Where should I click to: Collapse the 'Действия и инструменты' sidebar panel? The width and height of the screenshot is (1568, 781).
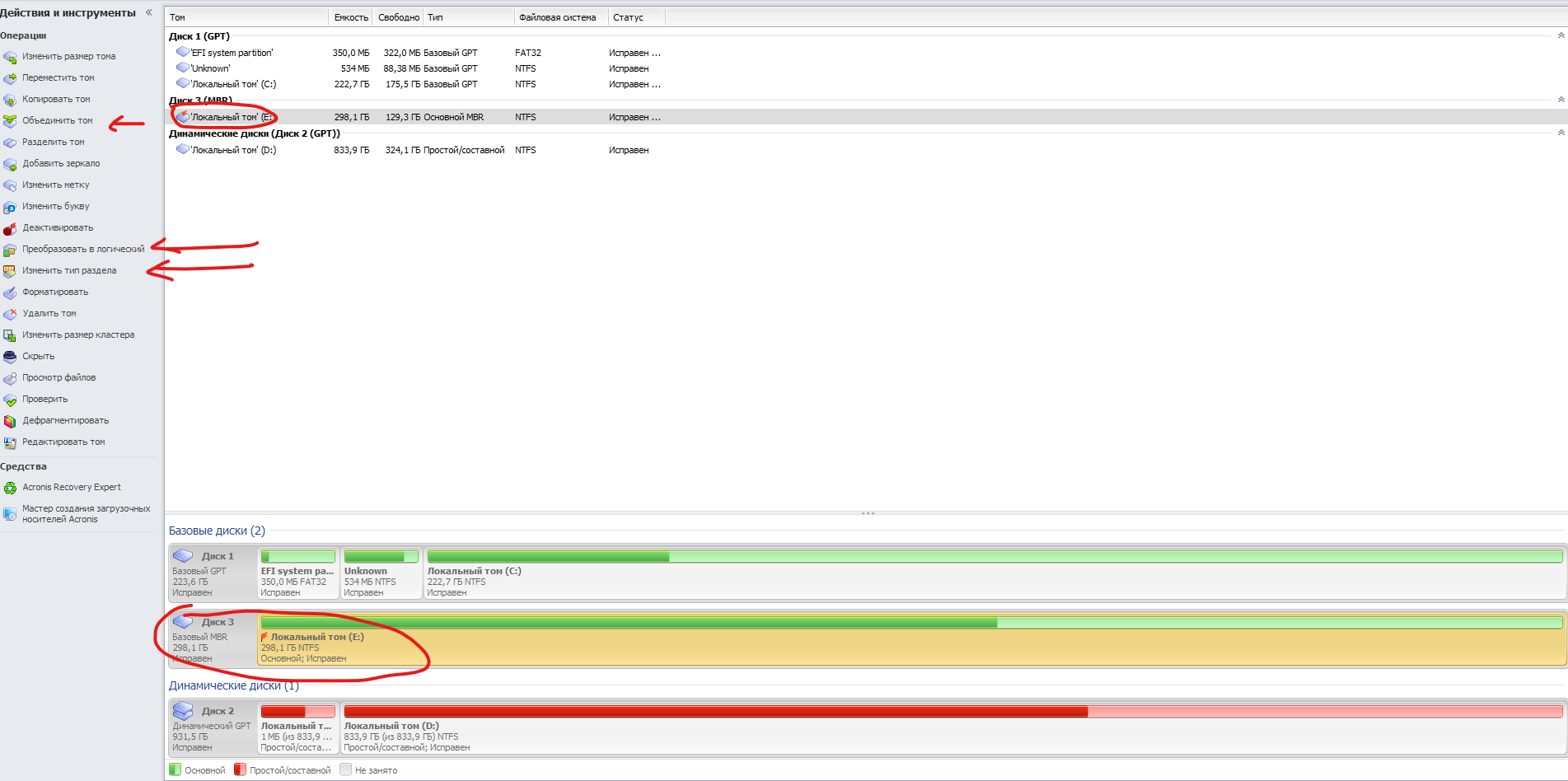[148, 12]
